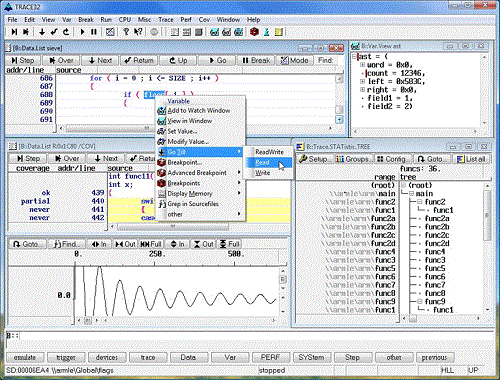Click the Mode toggle icon in main toolbar
500x380 pixels.
tap(110, 32)
